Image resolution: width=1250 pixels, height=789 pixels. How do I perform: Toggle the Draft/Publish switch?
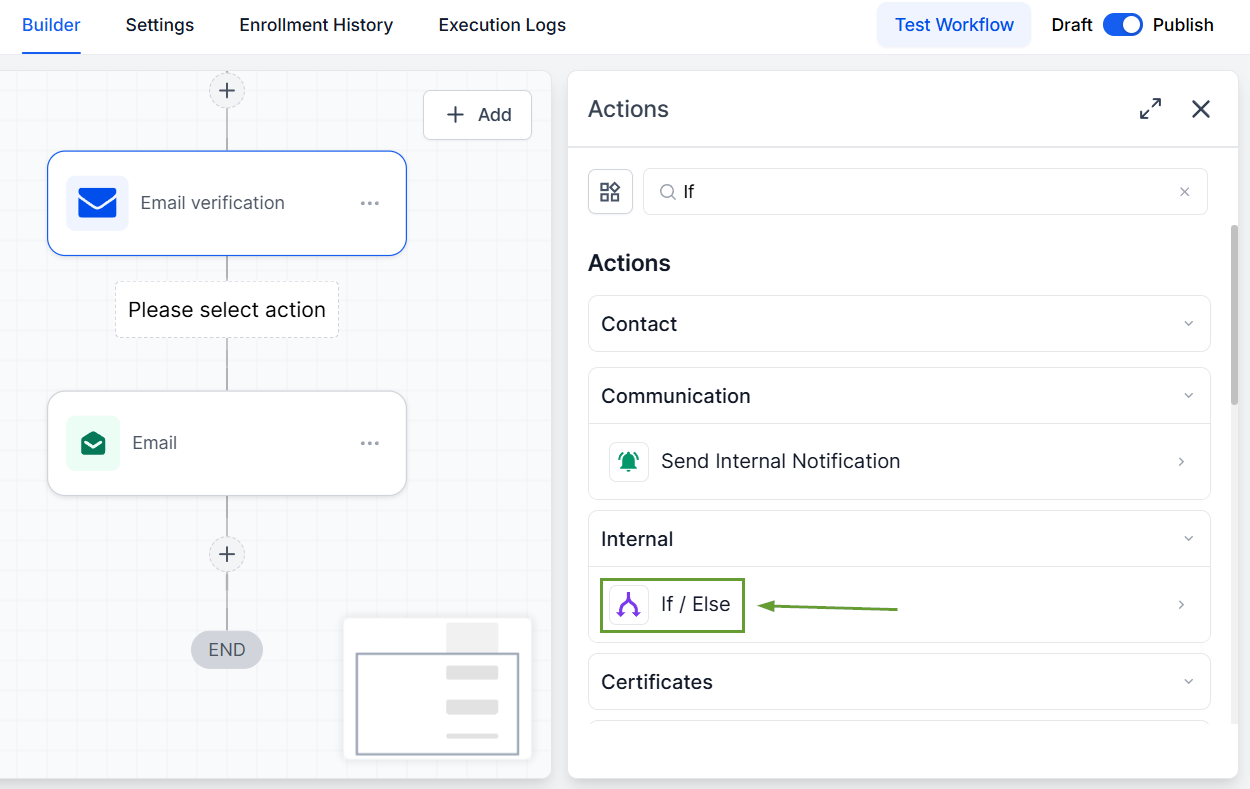tap(1123, 25)
